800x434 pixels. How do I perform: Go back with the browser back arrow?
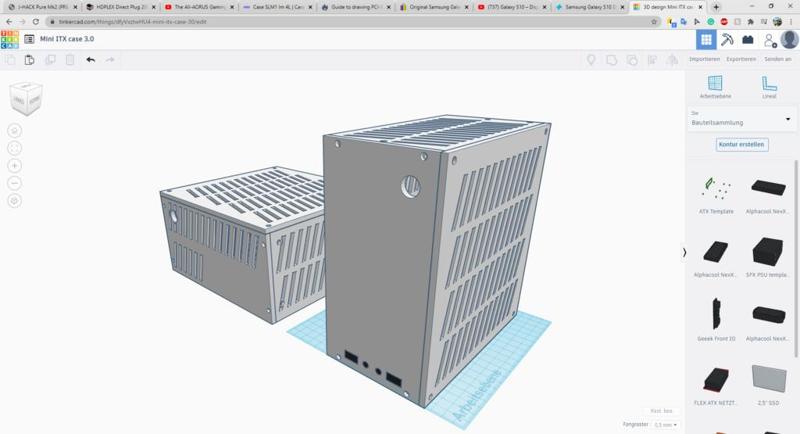click(x=9, y=22)
